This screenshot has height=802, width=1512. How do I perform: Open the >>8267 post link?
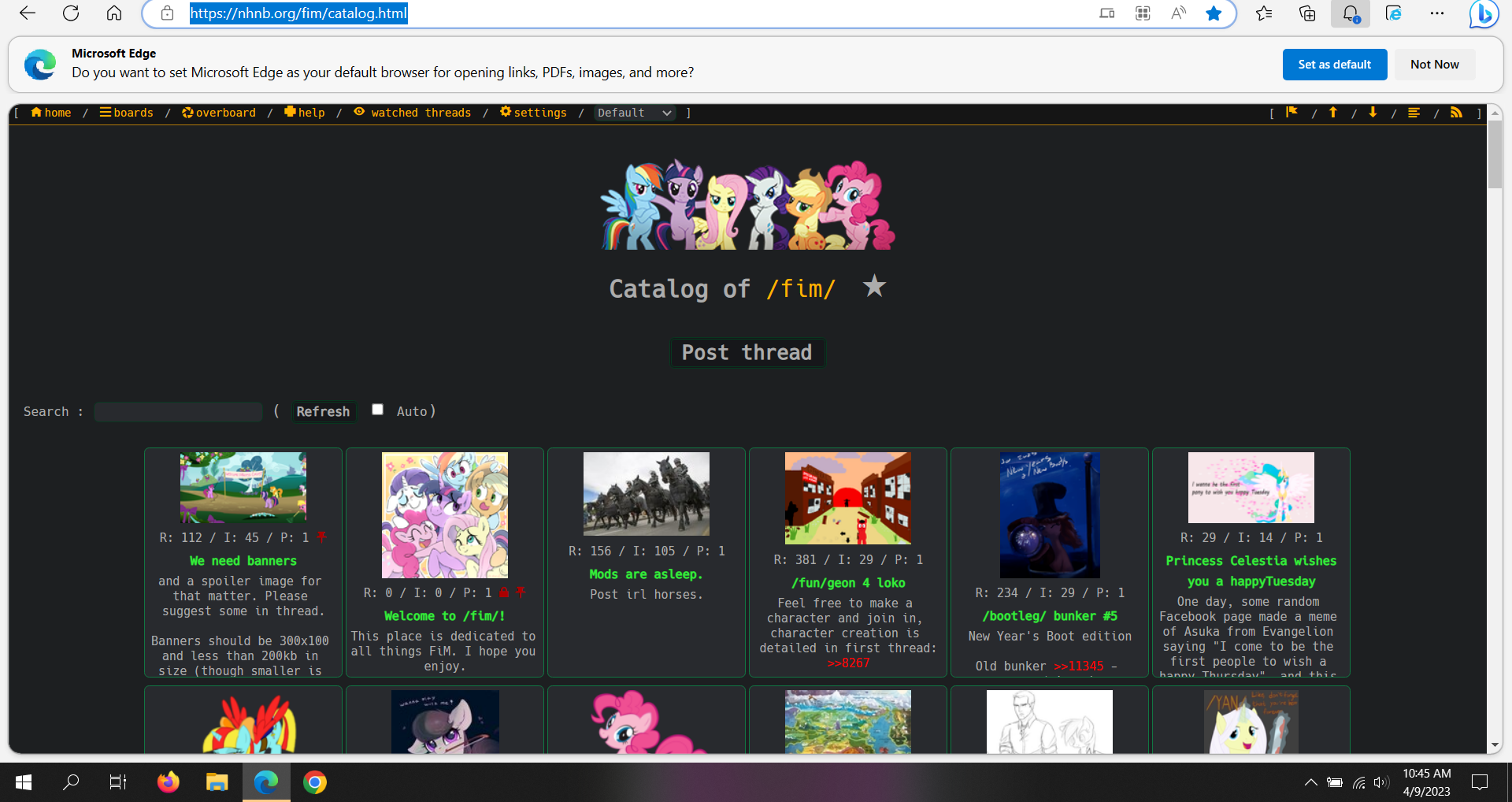click(x=848, y=663)
